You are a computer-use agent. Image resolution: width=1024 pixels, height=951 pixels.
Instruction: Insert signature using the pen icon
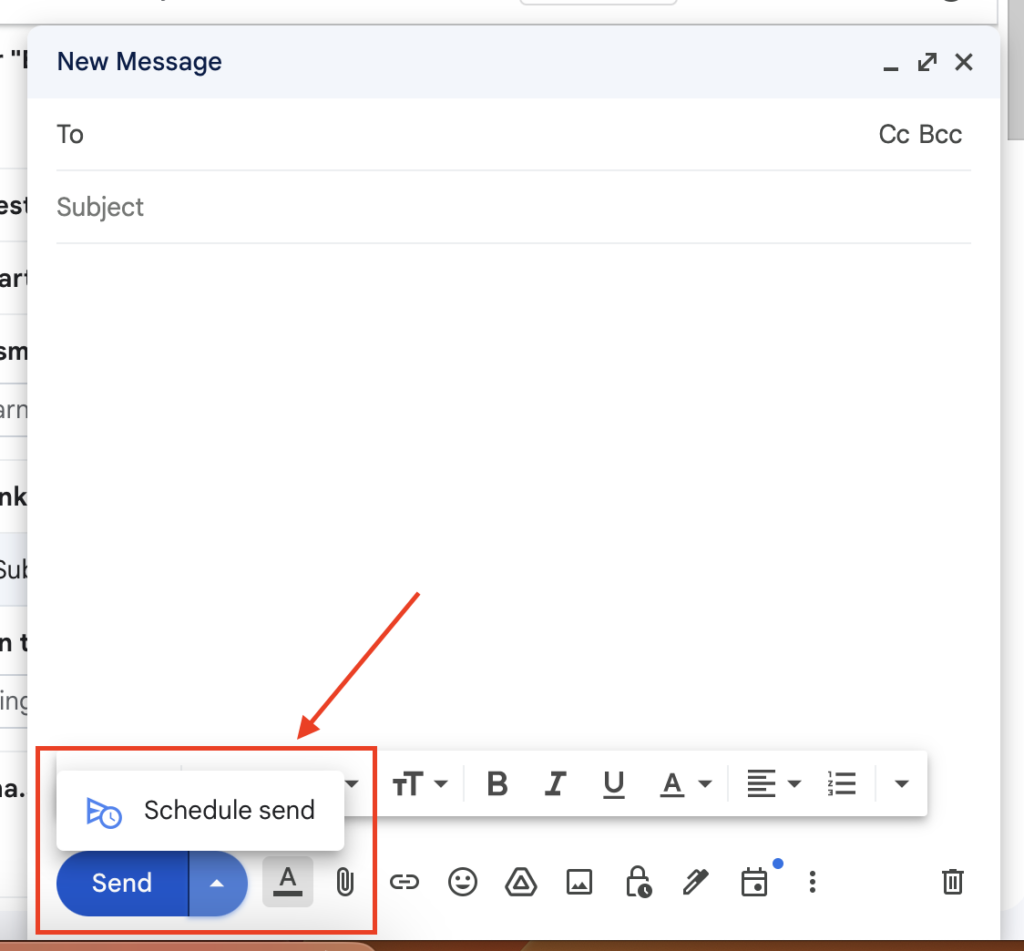(695, 882)
